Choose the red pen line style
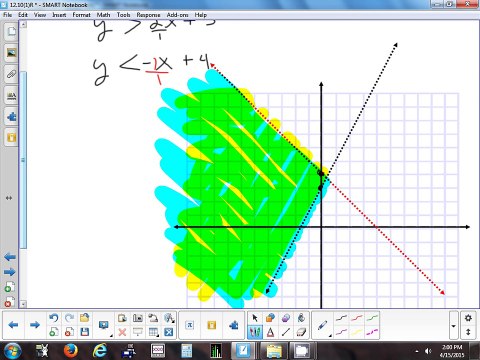This screenshot has height=360, width=480. (357, 318)
